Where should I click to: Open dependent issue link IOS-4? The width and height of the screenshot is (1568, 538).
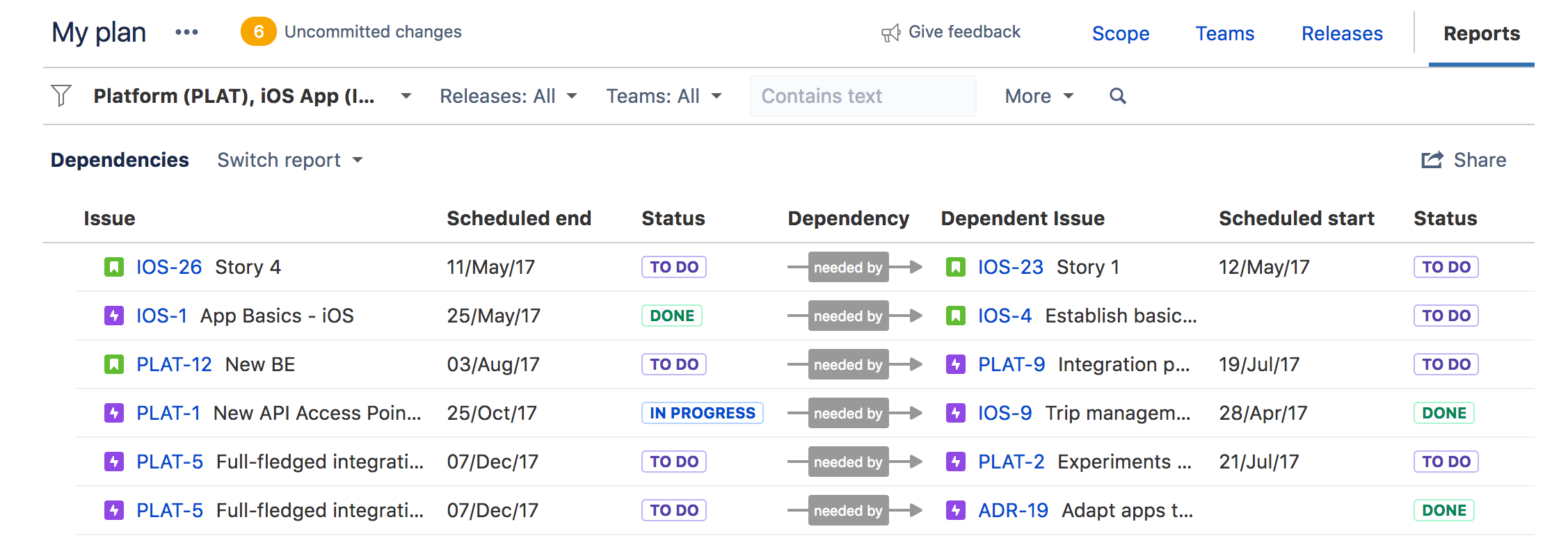pos(1005,316)
